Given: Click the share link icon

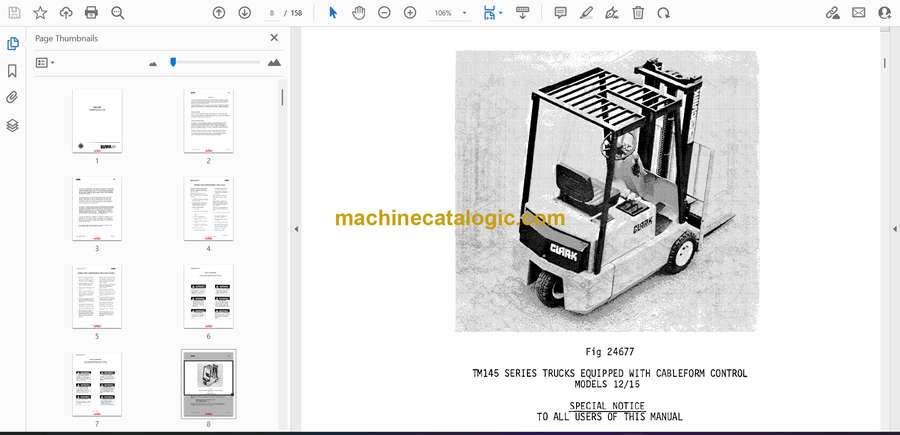Looking at the screenshot, I should pyautogui.click(x=833, y=13).
